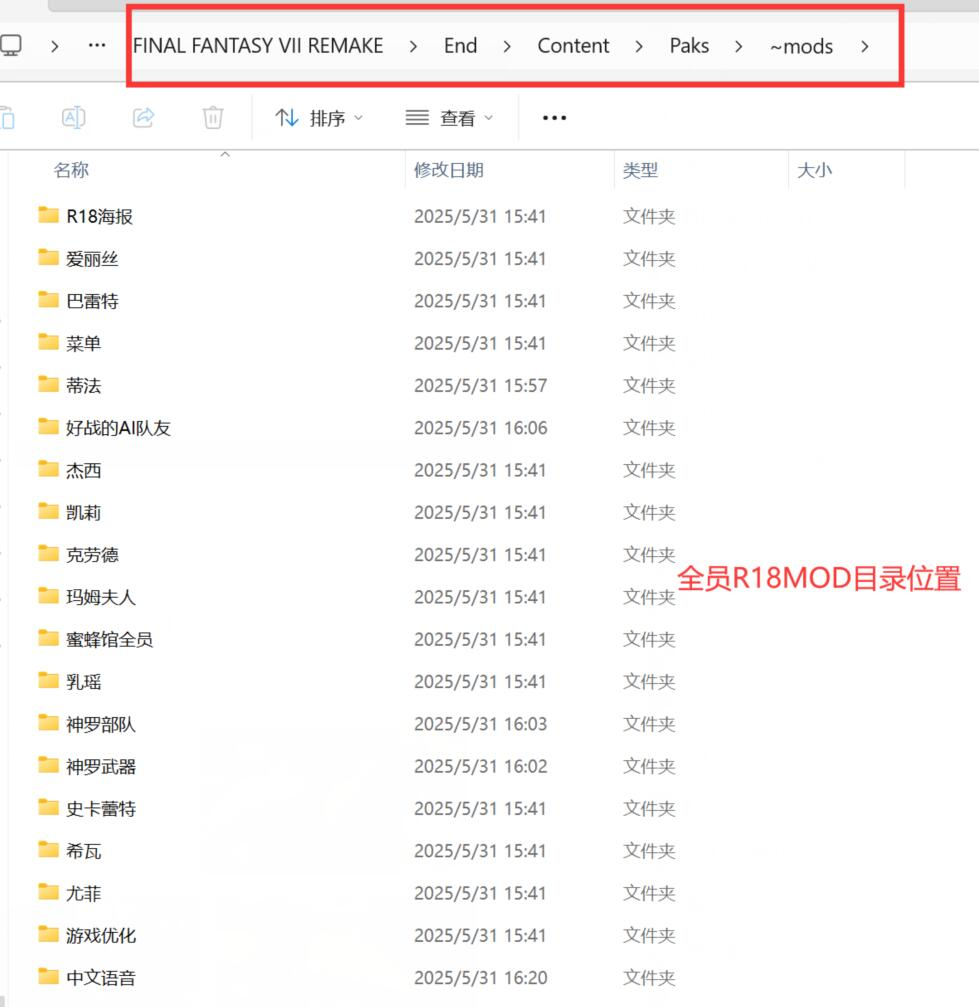
Task: Click the Delete (trash) icon
Action: [x=212, y=117]
